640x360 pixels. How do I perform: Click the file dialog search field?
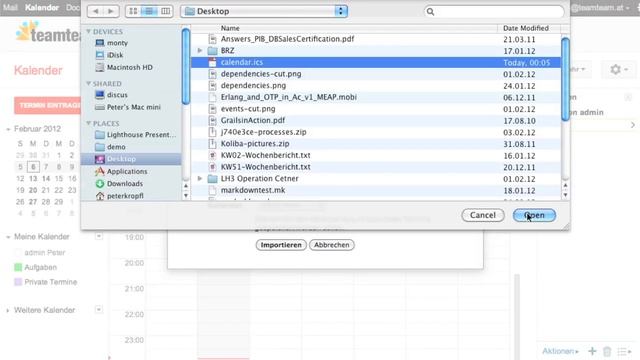pos(494,11)
